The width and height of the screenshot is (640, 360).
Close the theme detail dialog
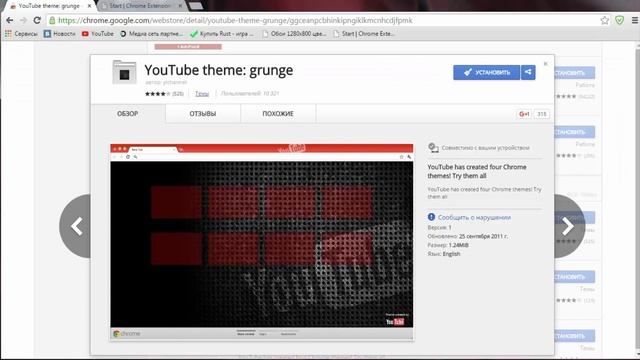tap(545, 64)
